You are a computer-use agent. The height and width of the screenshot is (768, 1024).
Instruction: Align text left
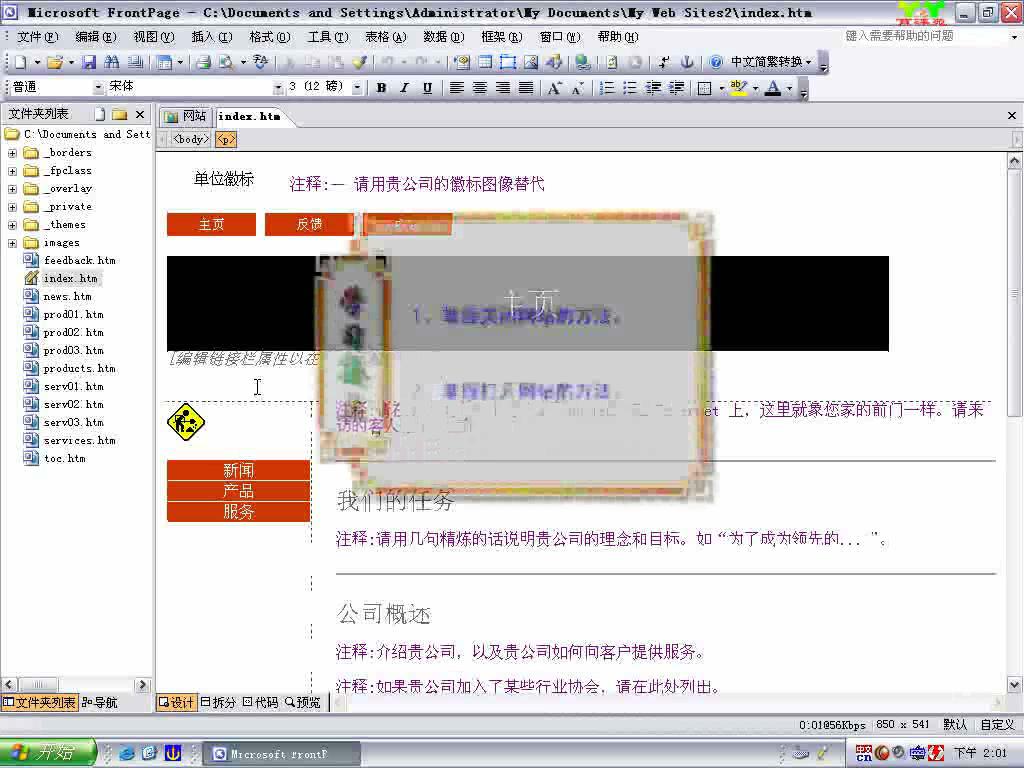456,88
